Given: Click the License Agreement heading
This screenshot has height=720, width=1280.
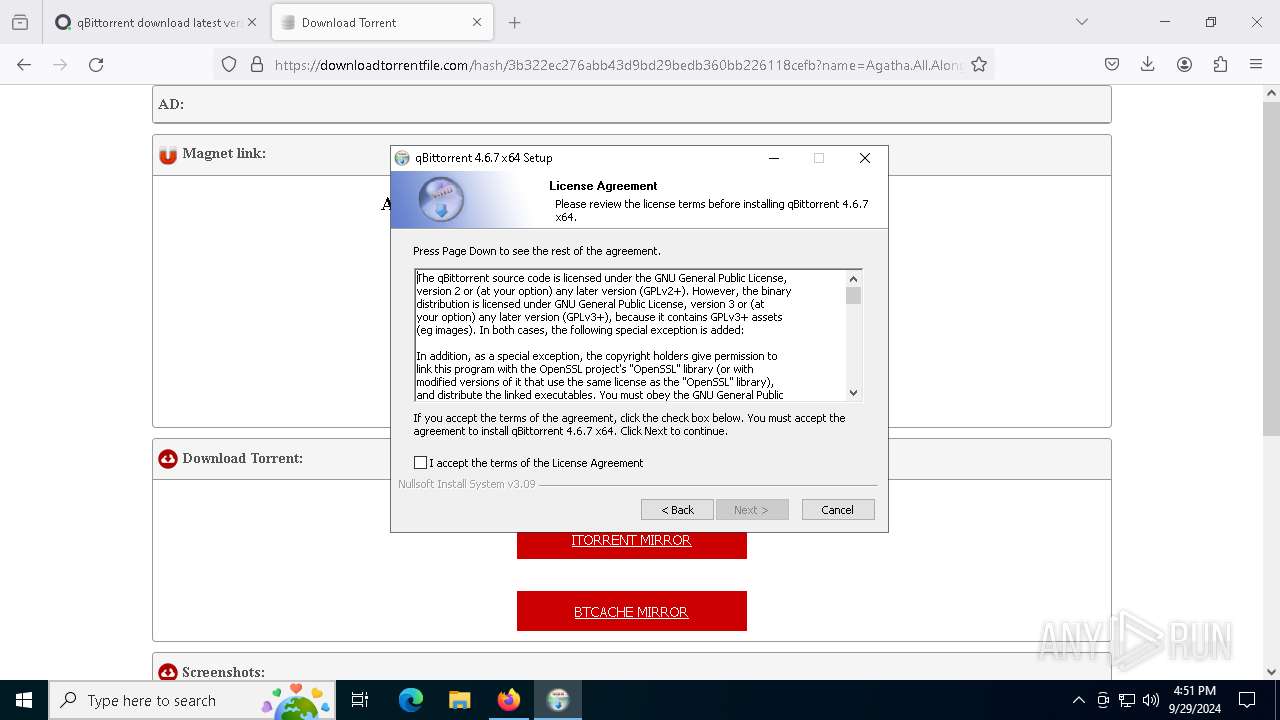Looking at the screenshot, I should point(603,186).
